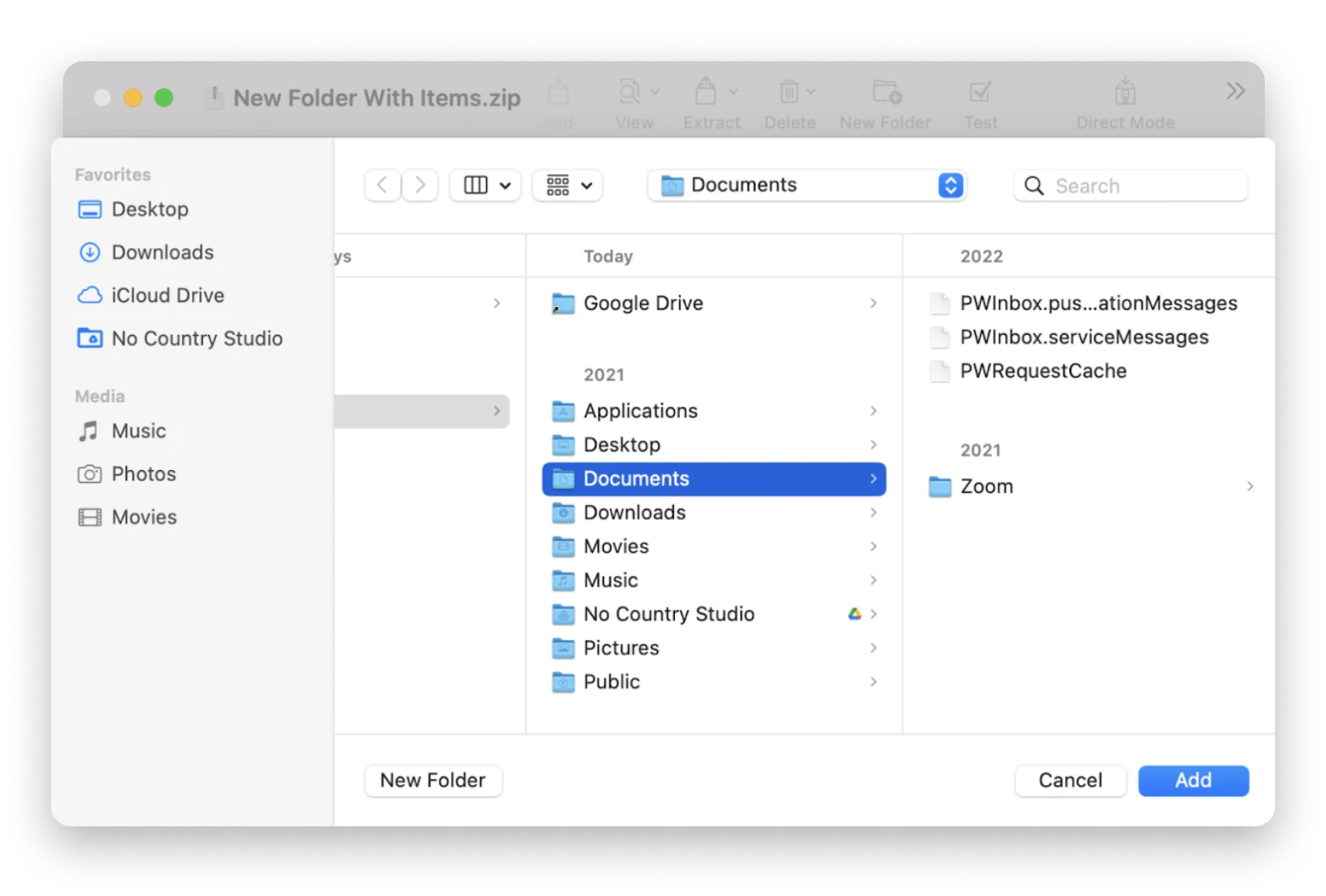This screenshot has width=1326, height=896.
Task: Click the blue Add button
Action: click(1193, 780)
